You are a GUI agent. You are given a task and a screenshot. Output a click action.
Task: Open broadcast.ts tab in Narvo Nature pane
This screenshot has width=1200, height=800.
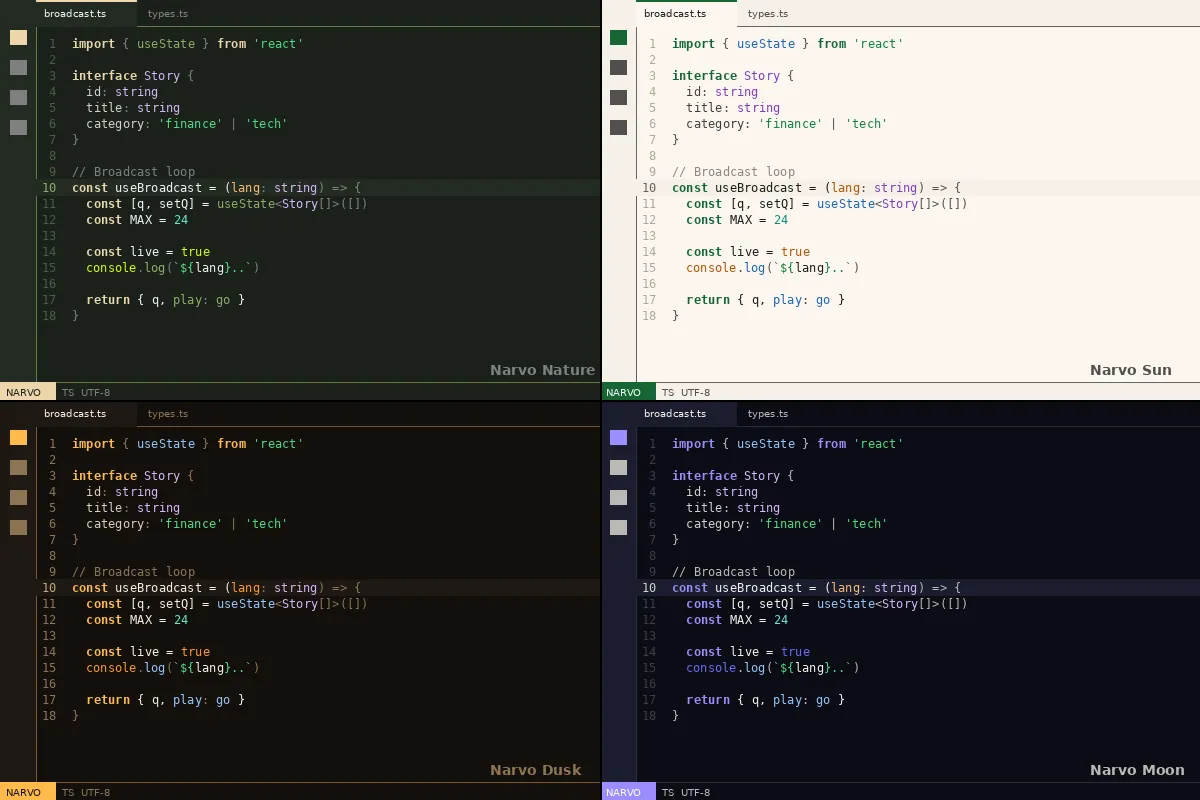(86, 14)
